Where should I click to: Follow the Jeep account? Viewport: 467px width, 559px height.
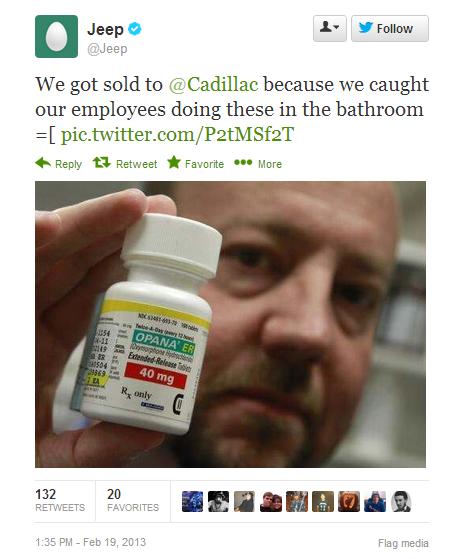tap(390, 28)
